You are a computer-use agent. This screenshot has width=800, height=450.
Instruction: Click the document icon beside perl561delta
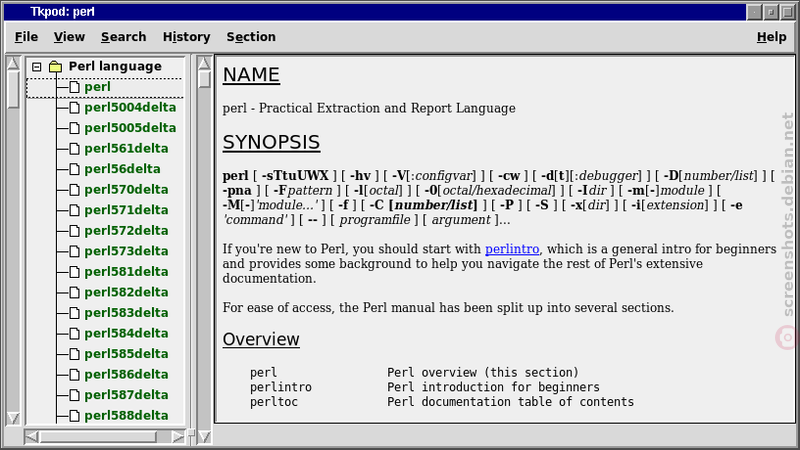(74, 148)
